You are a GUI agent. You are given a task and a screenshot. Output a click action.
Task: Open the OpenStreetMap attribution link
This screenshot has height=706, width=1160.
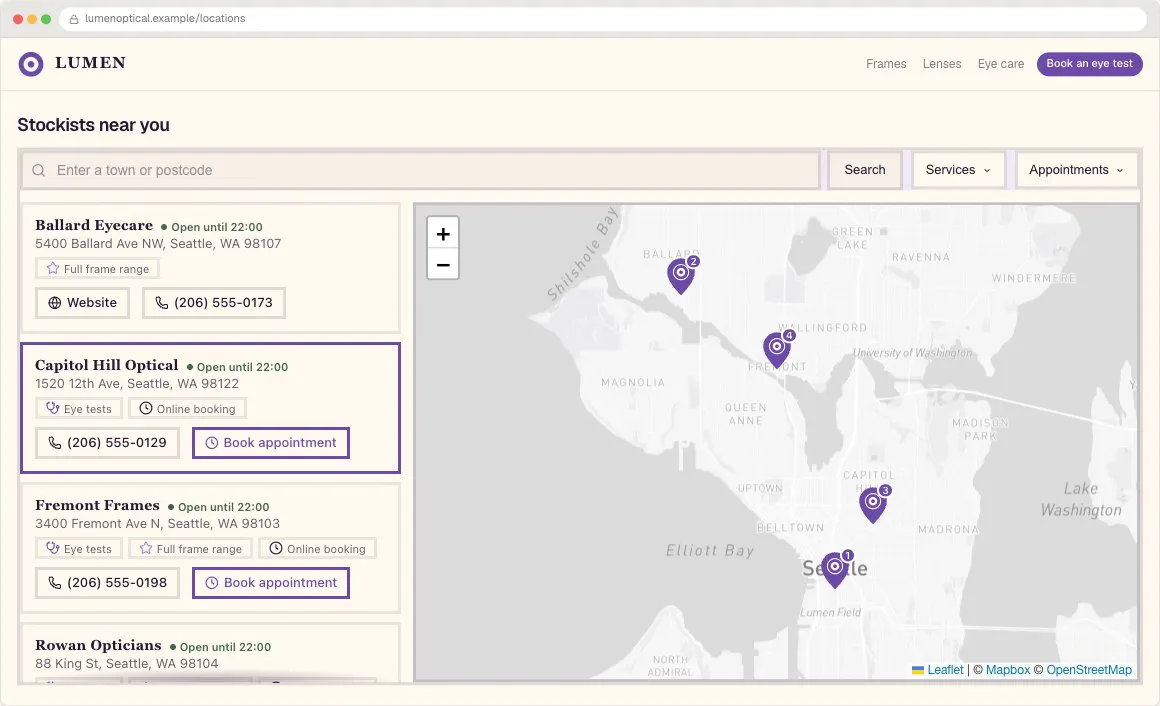point(1089,670)
